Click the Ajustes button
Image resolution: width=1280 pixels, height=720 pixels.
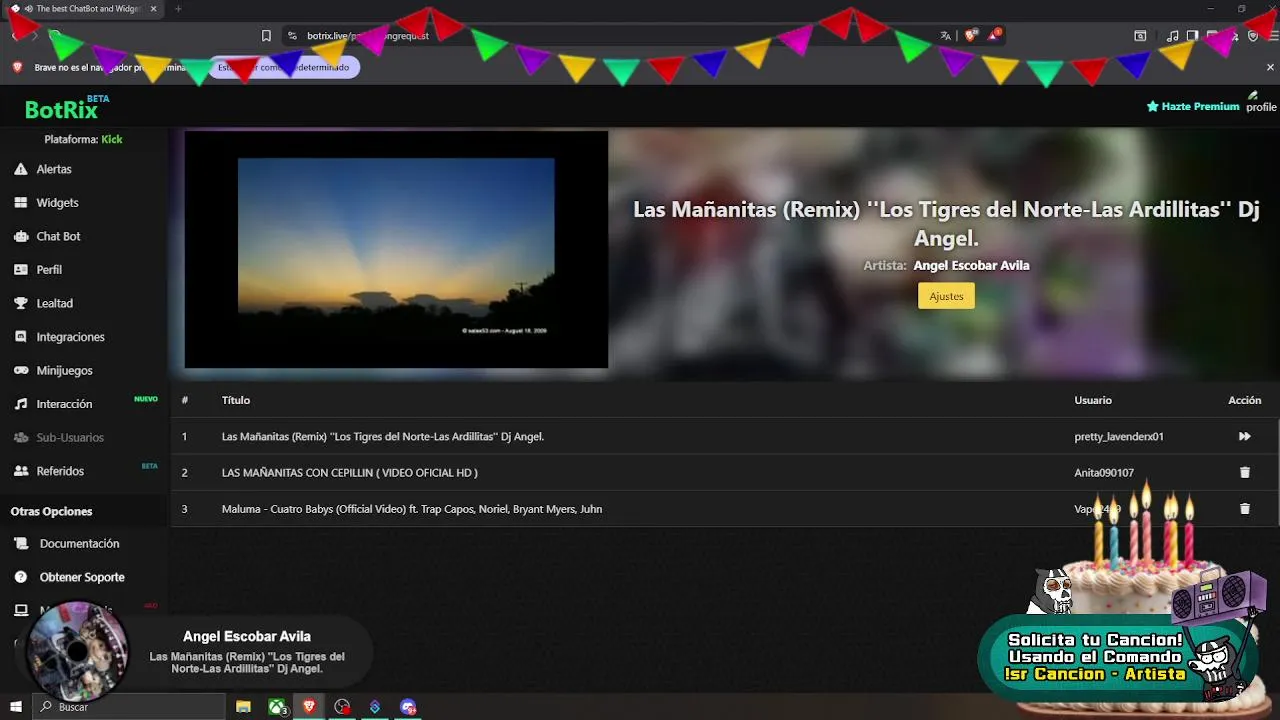[946, 296]
